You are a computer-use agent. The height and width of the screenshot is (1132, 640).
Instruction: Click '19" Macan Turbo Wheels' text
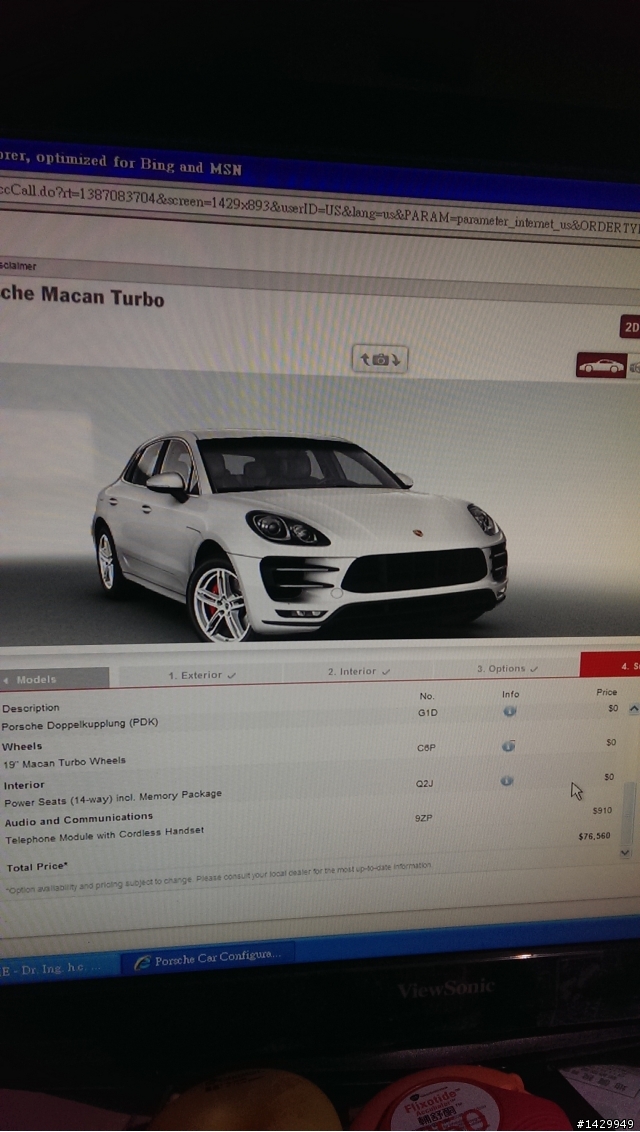click(64, 762)
